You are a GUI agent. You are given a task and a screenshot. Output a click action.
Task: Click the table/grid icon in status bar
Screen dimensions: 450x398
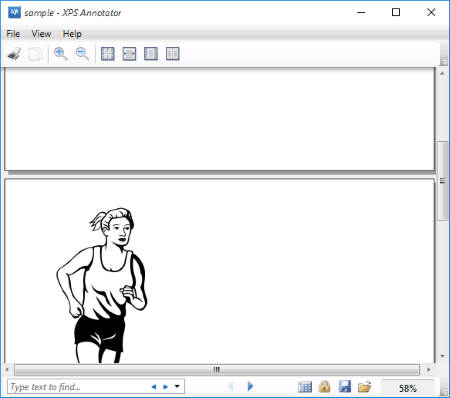(x=305, y=387)
